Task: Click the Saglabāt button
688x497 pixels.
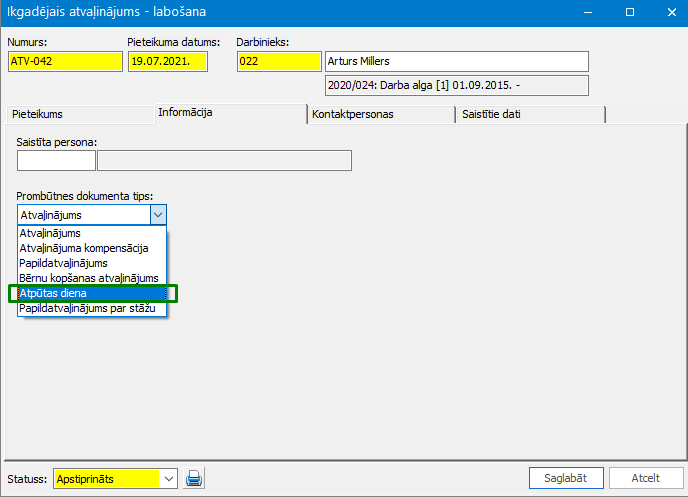Action: (566, 478)
